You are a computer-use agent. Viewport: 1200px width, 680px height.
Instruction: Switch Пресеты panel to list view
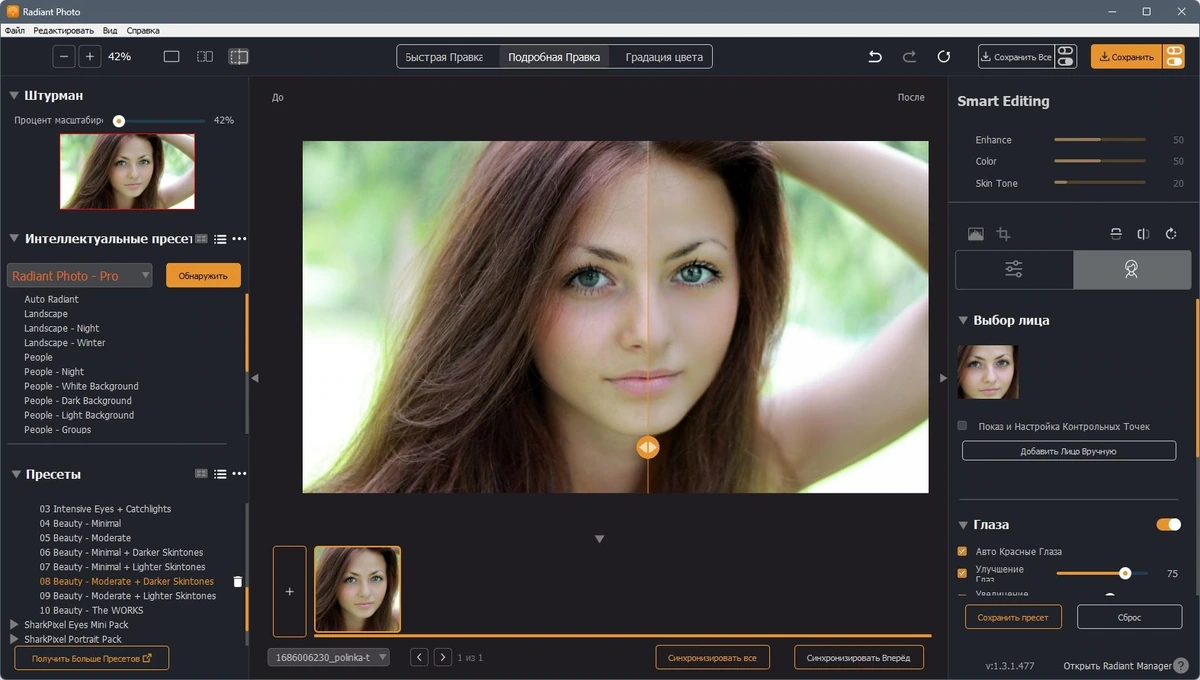(220, 474)
